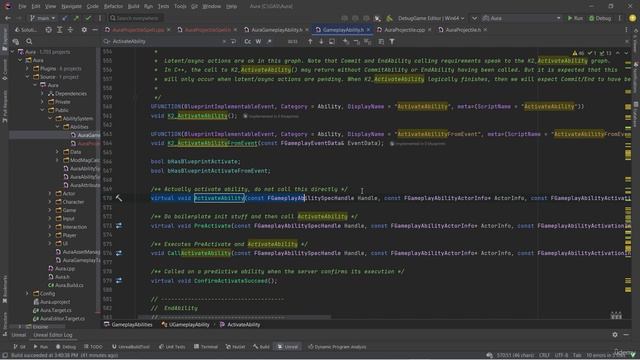Click the blue update project arrow icon
This screenshot has height=360, width=640.
[x=64, y=18]
